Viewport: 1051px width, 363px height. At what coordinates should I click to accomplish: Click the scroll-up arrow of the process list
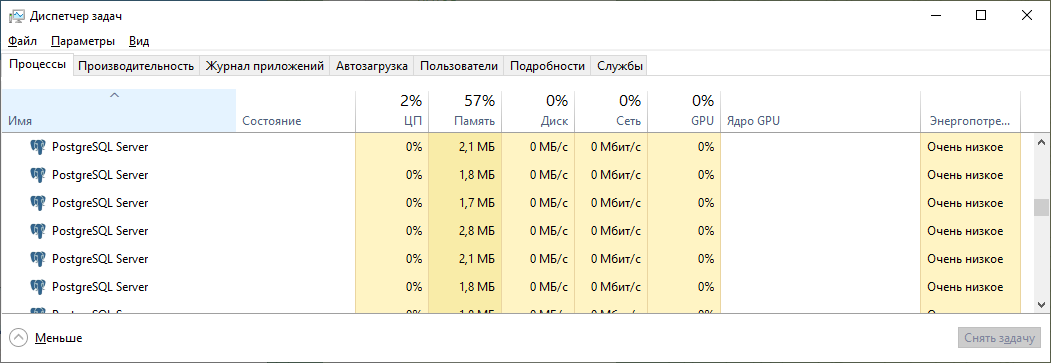pyautogui.click(x=1041, y=142)
